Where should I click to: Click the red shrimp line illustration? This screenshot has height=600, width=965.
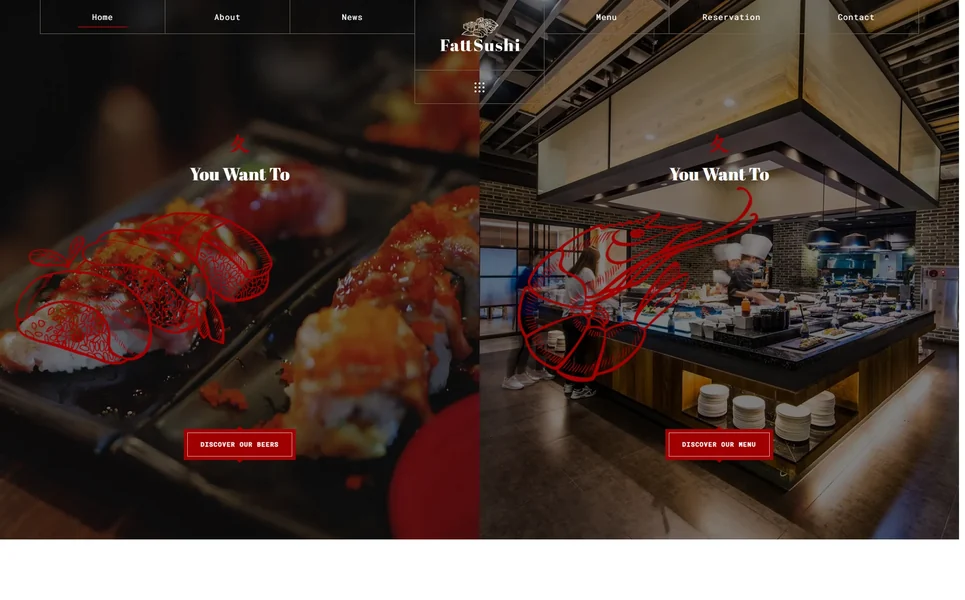point(637,284)
